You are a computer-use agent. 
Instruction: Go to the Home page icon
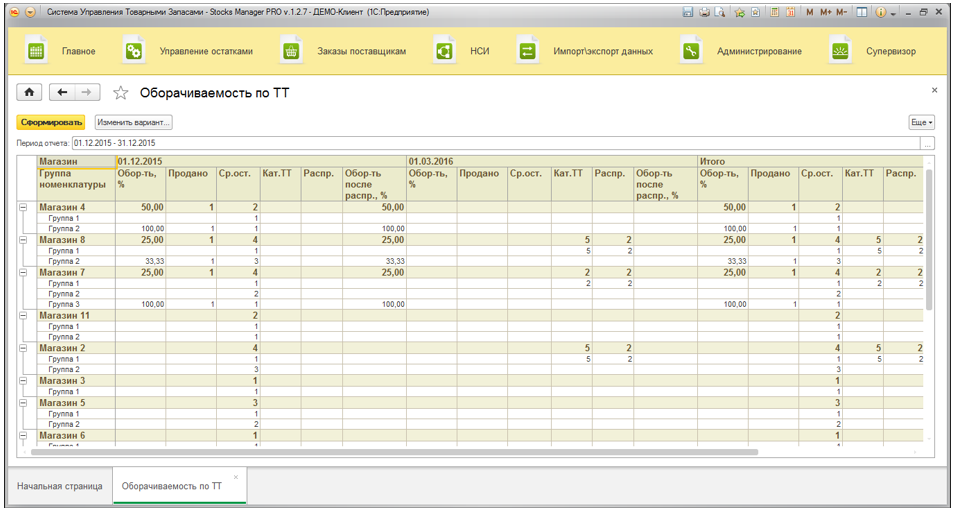[x=29, y=92]
